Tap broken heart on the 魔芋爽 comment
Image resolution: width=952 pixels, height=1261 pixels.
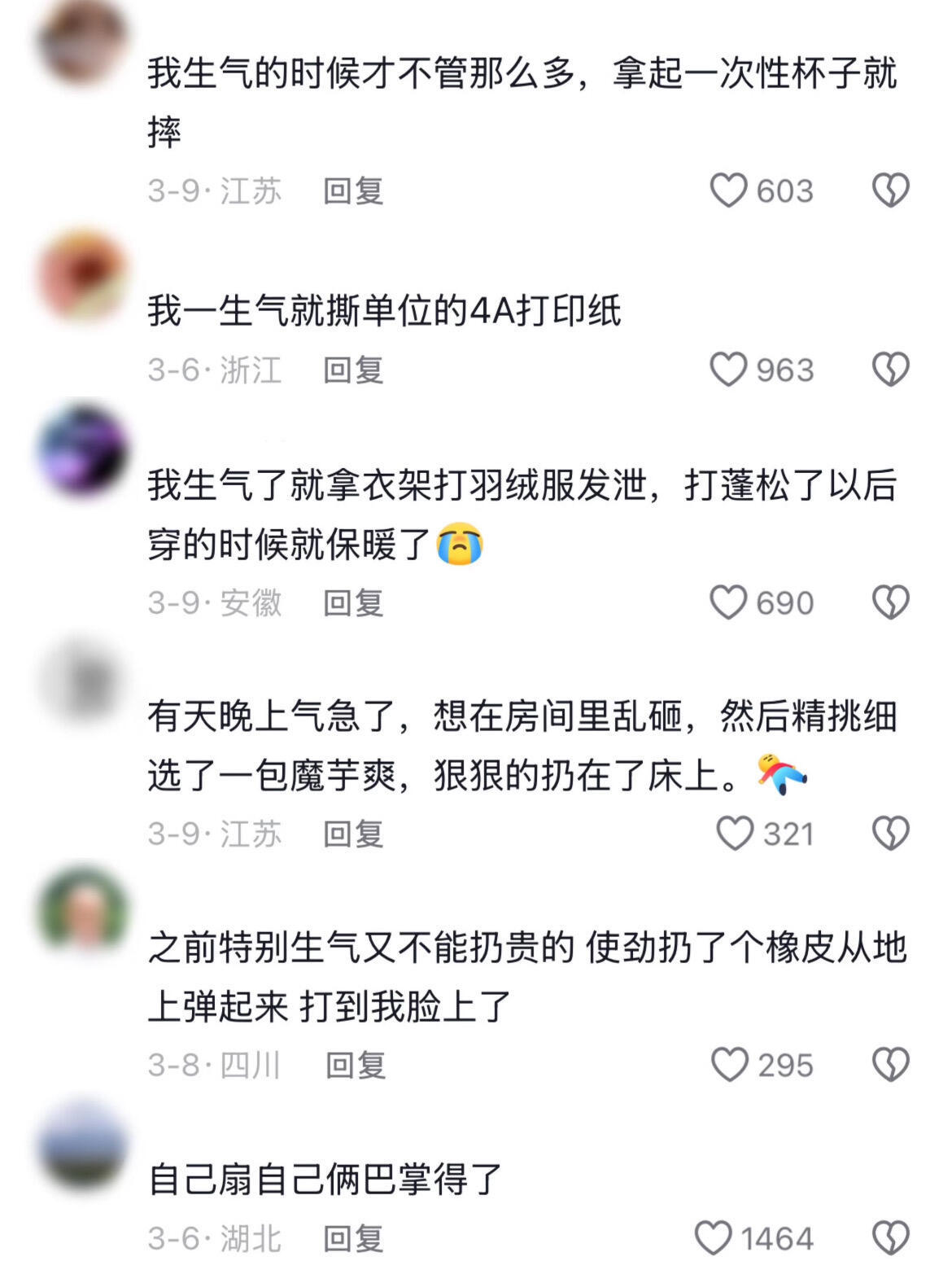tap(891, 834)
